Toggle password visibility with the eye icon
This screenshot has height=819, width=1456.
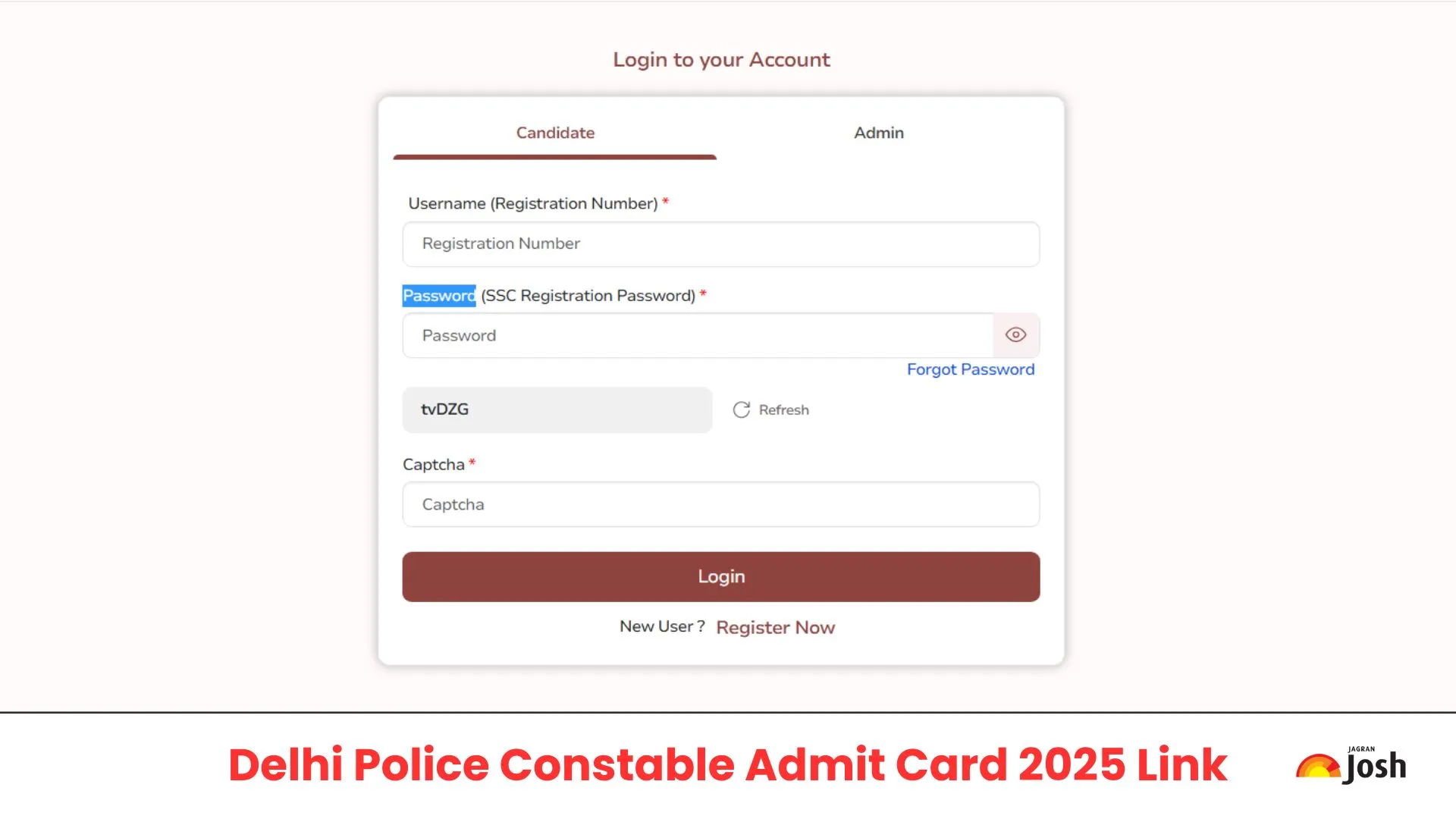1015,335
